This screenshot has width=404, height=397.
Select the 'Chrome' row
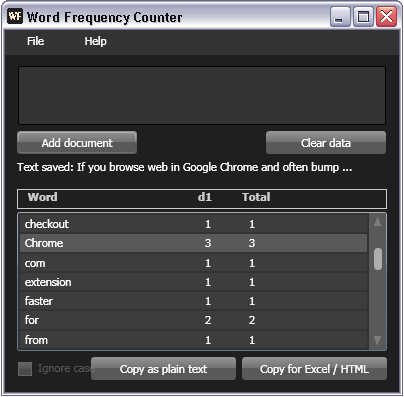point(193,243)
